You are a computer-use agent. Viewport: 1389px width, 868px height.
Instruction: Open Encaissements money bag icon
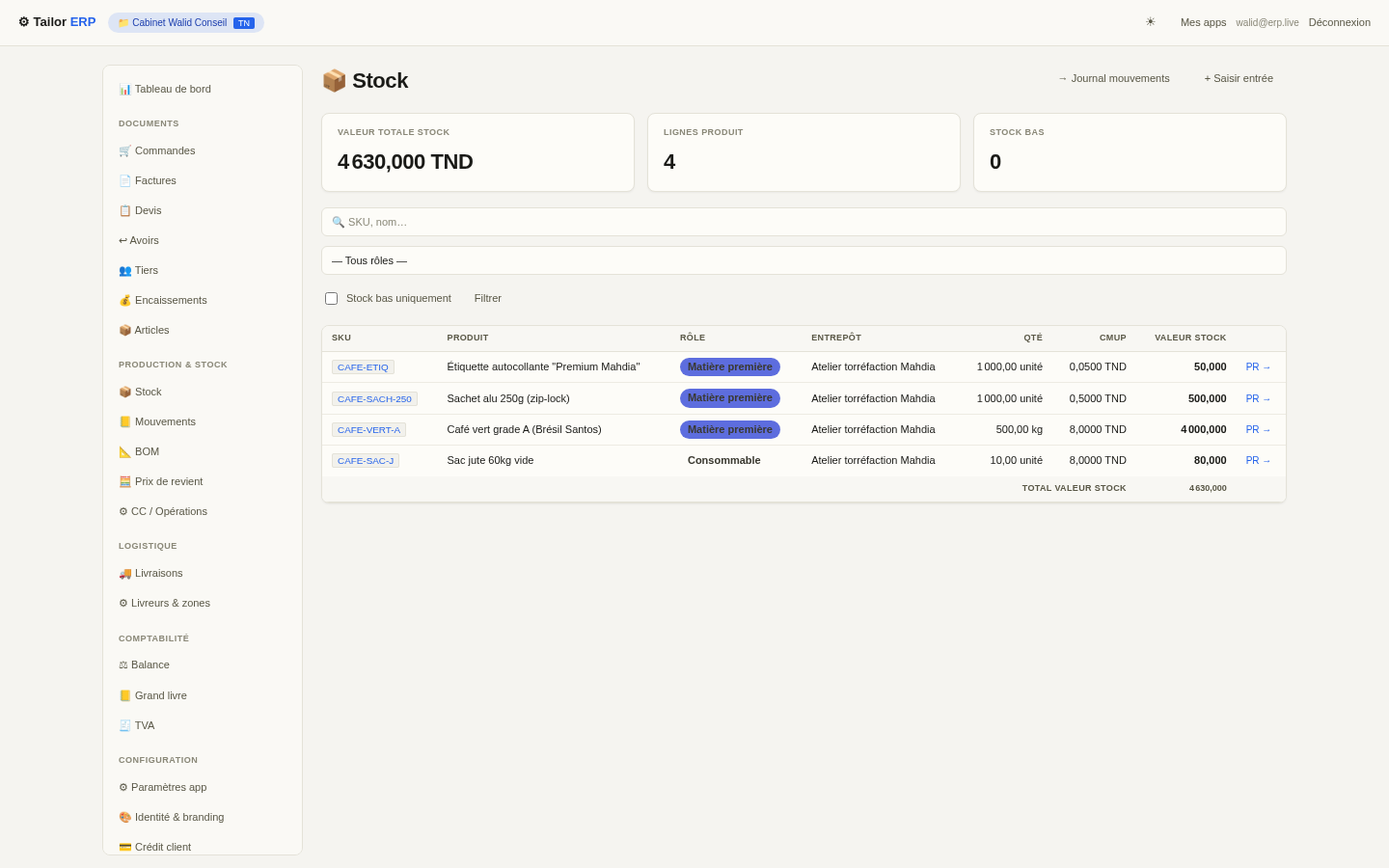[x=124, y=300]
